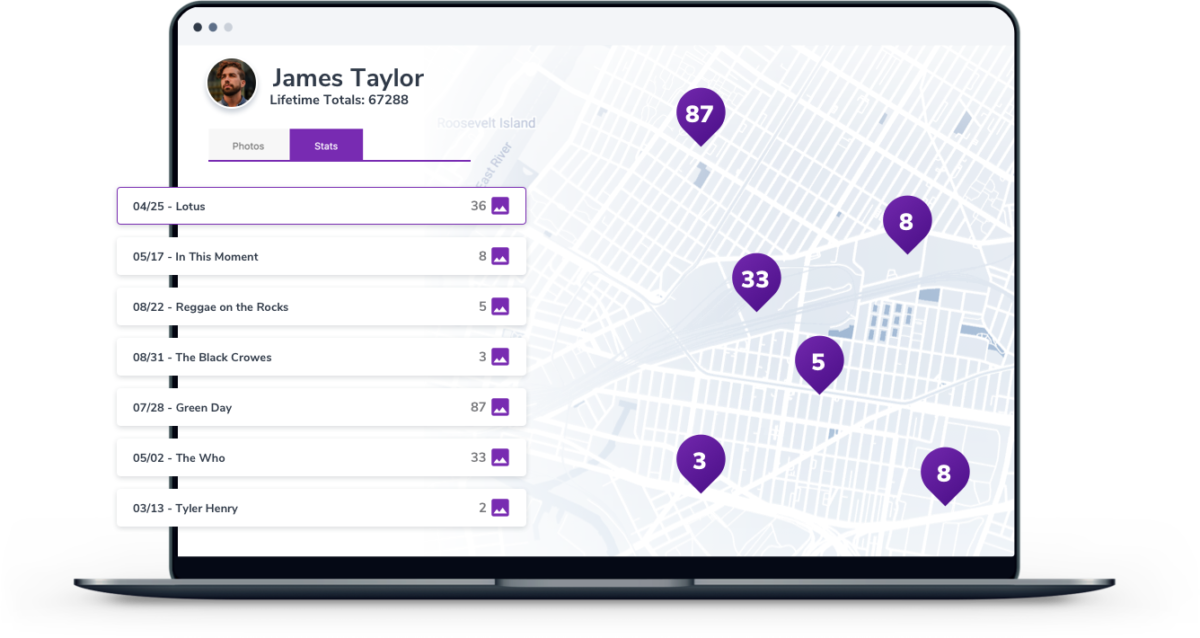Screen dimensions: 1200x638
Task: Click the map pin labeled 87
Action: 700,113
